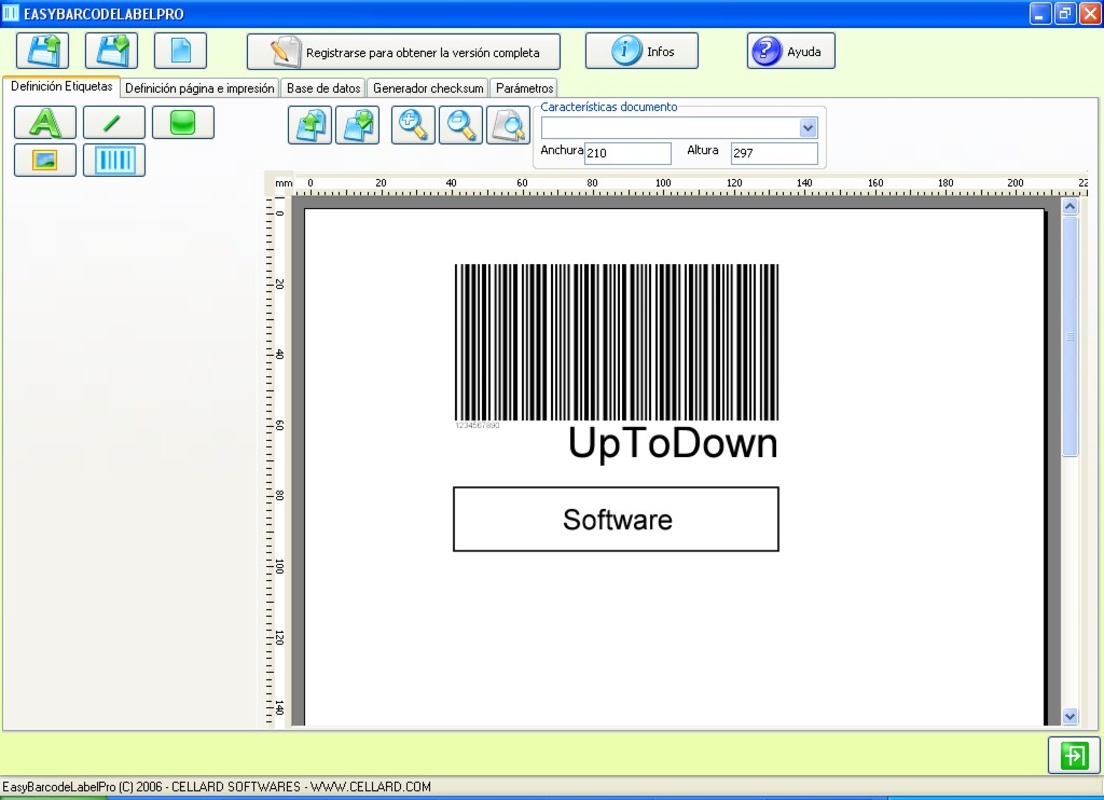Open the Infos dialog
Screen dimensions: 1104x800
coord(641,51)
